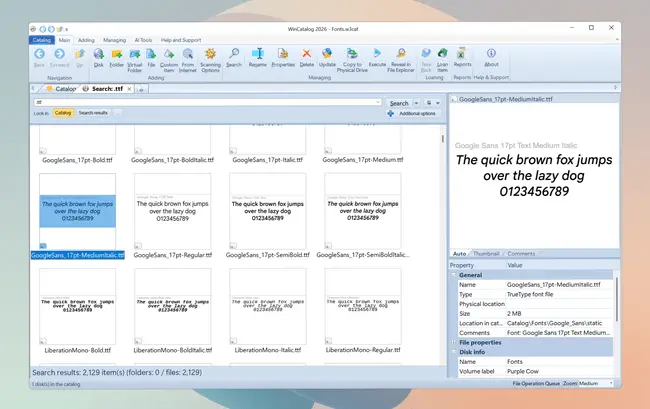650x409 pixels.
Task: Switch to the Catalog document tab
Action: pos(61,89)
